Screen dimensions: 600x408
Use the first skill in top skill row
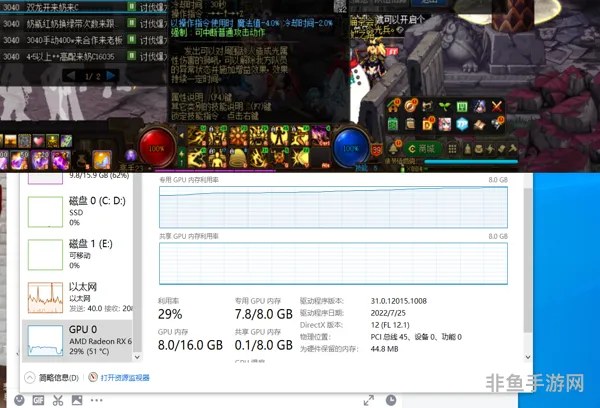(197, 135)
